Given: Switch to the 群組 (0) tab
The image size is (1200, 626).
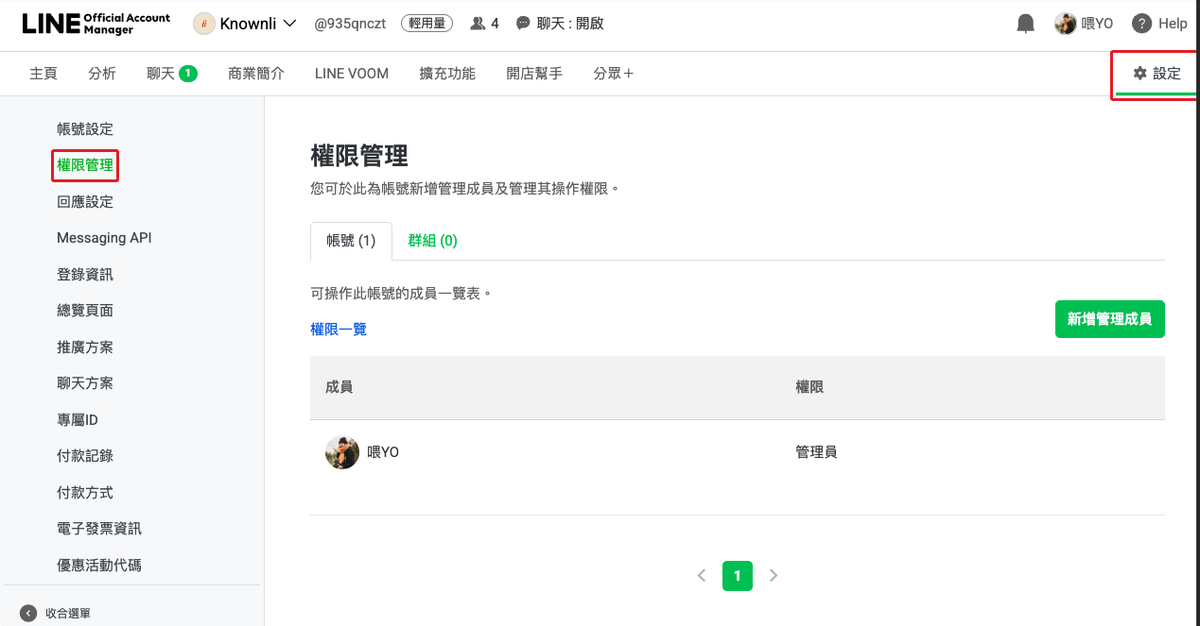Looking at the screenshot, I should coord(433,240).
